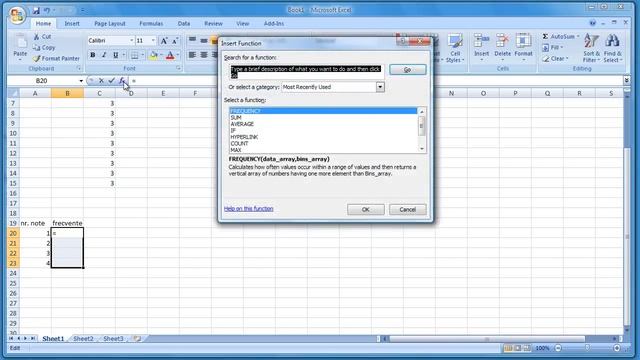Screen dimensions: 640x360
Task: Open Sort & Filter menu
Action: (591, 49)
